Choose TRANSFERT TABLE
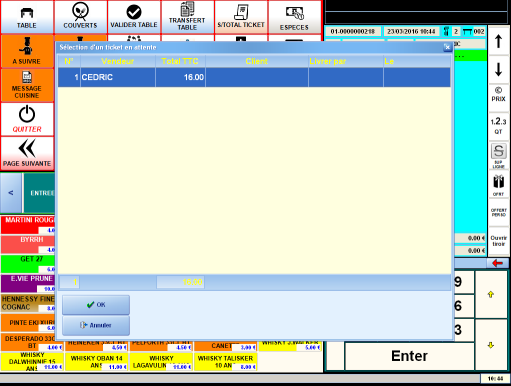The image size is (511, 386). pos(187,17)
